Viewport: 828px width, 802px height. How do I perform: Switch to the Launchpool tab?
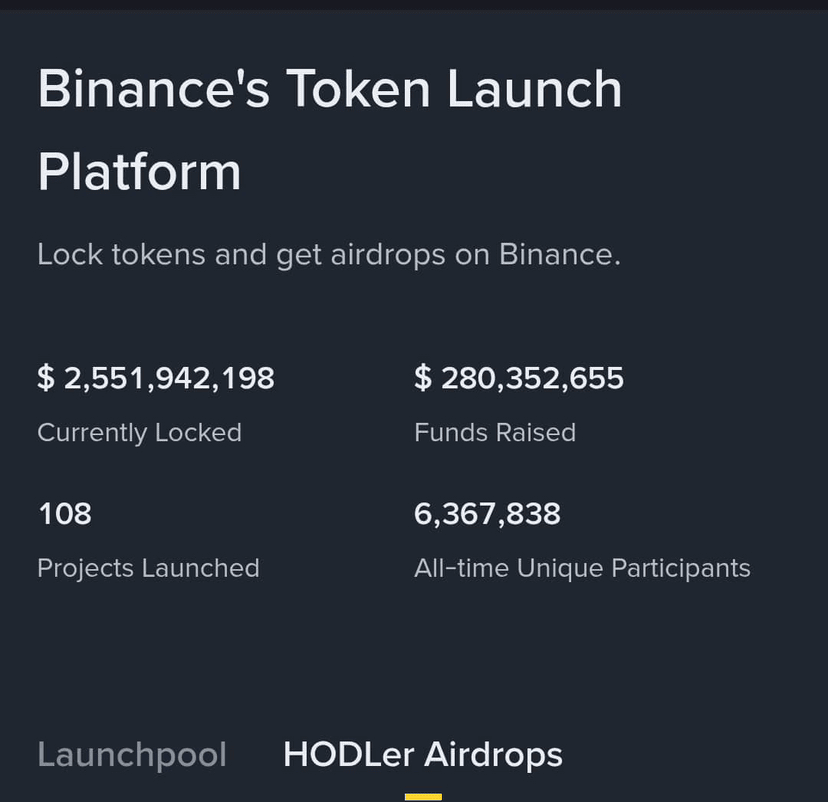[x=132, y=755]
